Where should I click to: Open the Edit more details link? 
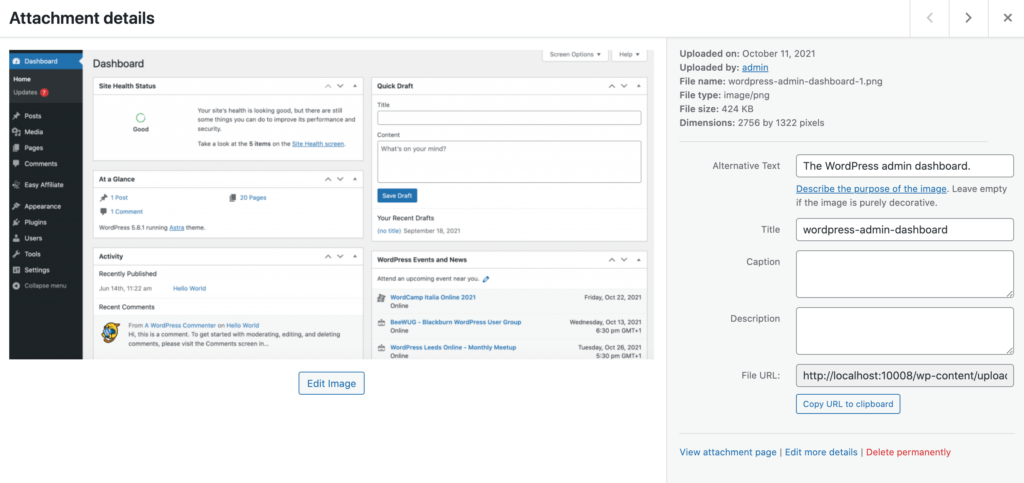tap(821, 452)
